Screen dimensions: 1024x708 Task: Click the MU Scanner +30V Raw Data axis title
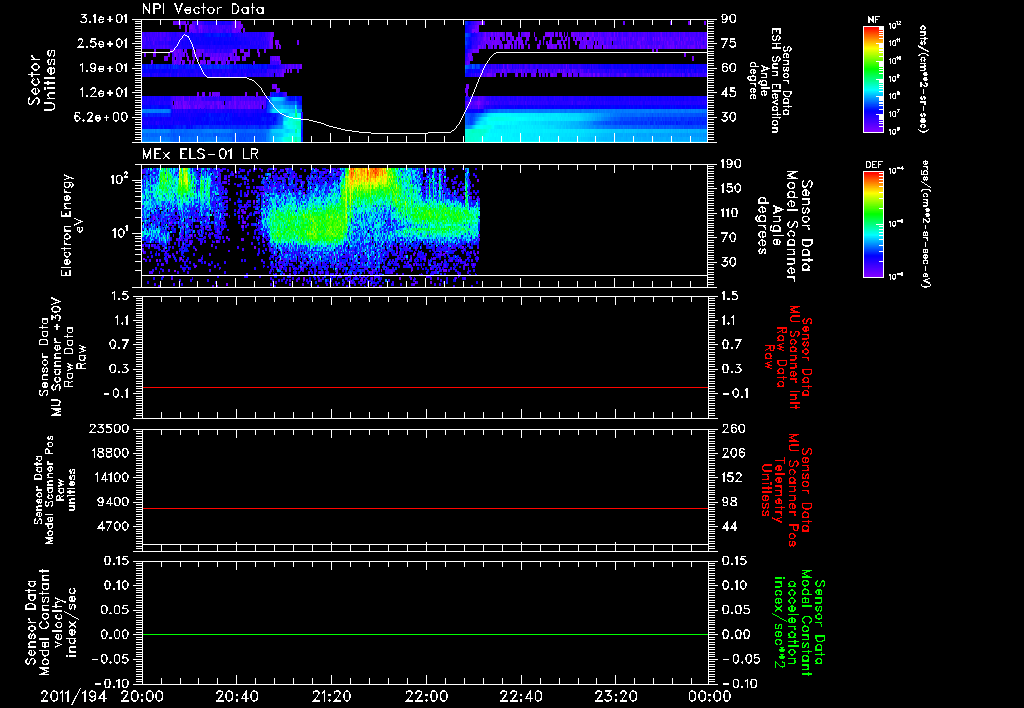63,357
